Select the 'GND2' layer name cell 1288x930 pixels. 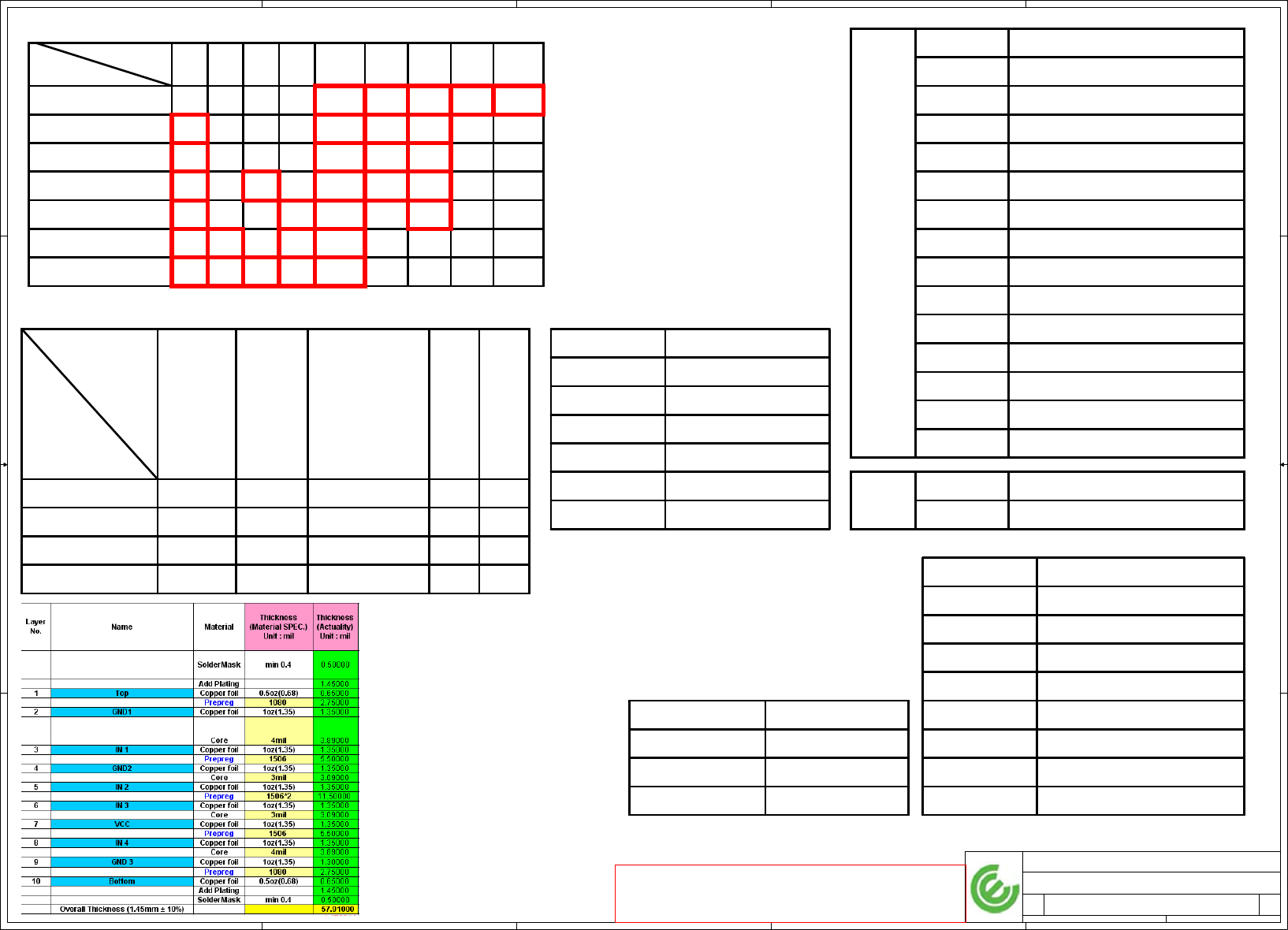(x=122, y=768)
